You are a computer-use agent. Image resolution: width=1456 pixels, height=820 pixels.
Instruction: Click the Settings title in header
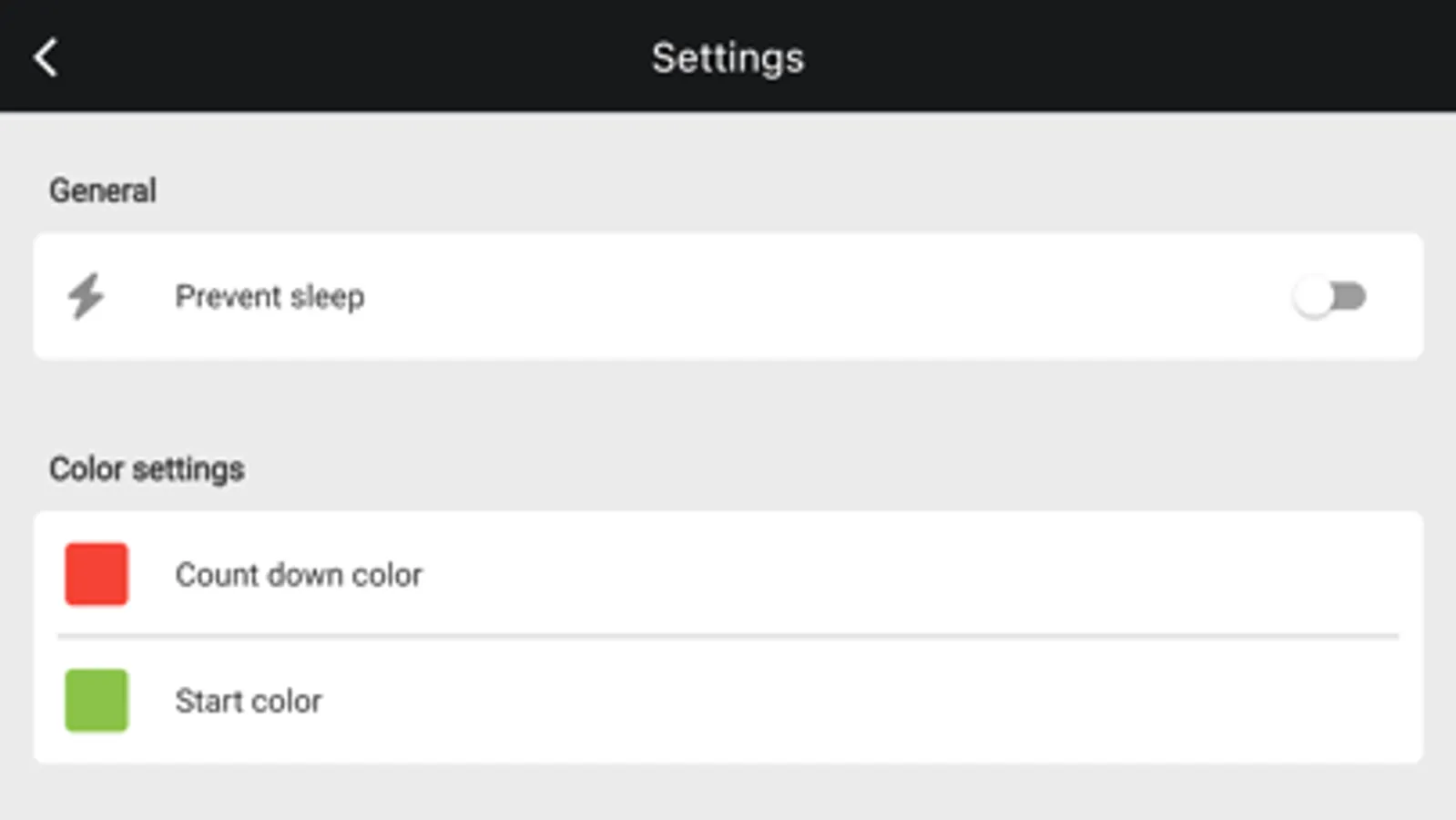coord(728,58)
